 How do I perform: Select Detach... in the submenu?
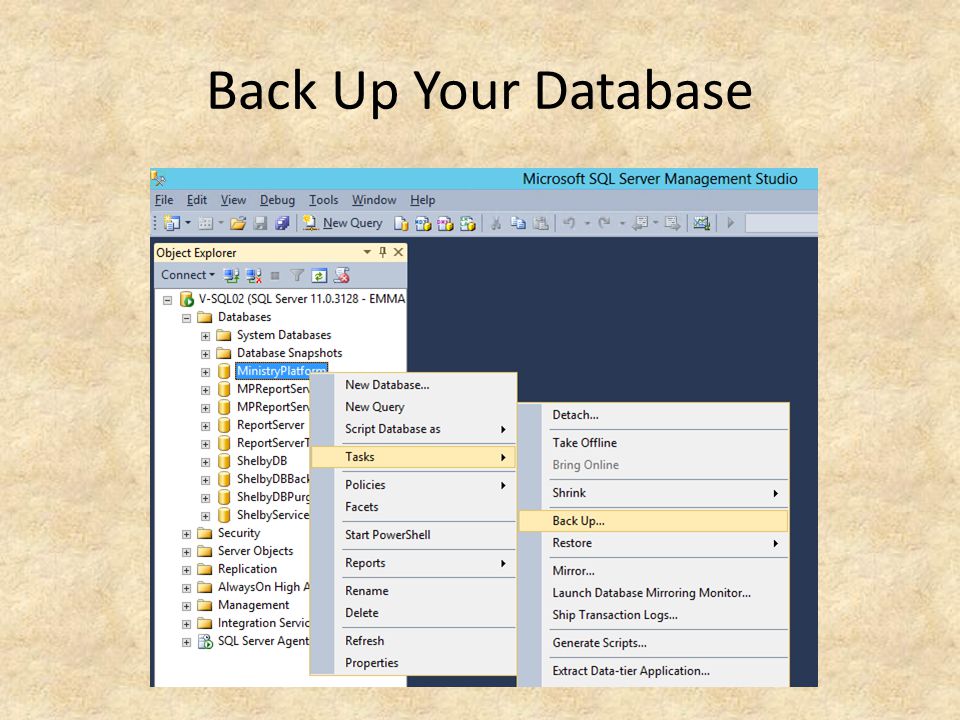653,415
